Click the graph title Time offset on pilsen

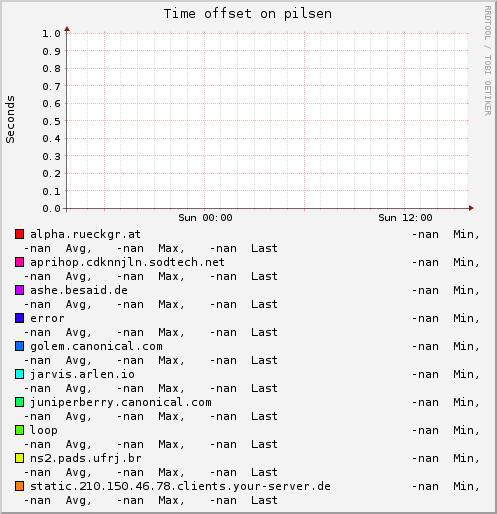click(x=248, y=14)
